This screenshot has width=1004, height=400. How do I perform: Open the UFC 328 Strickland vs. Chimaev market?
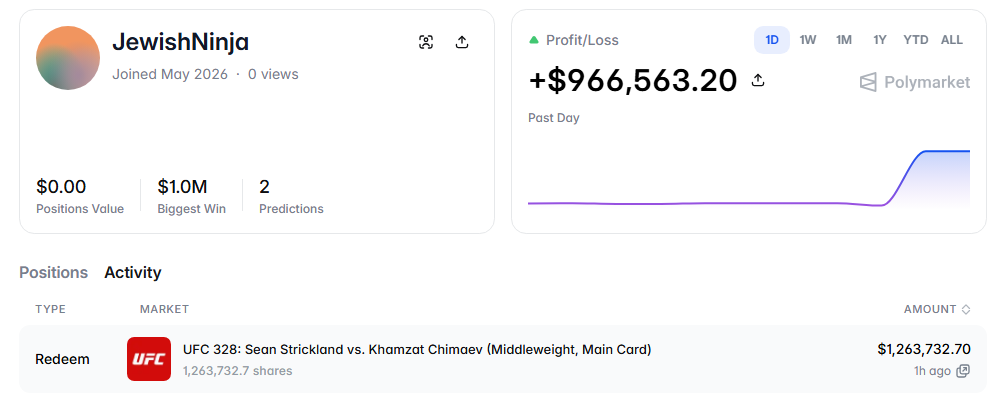(x=417, y=349)
